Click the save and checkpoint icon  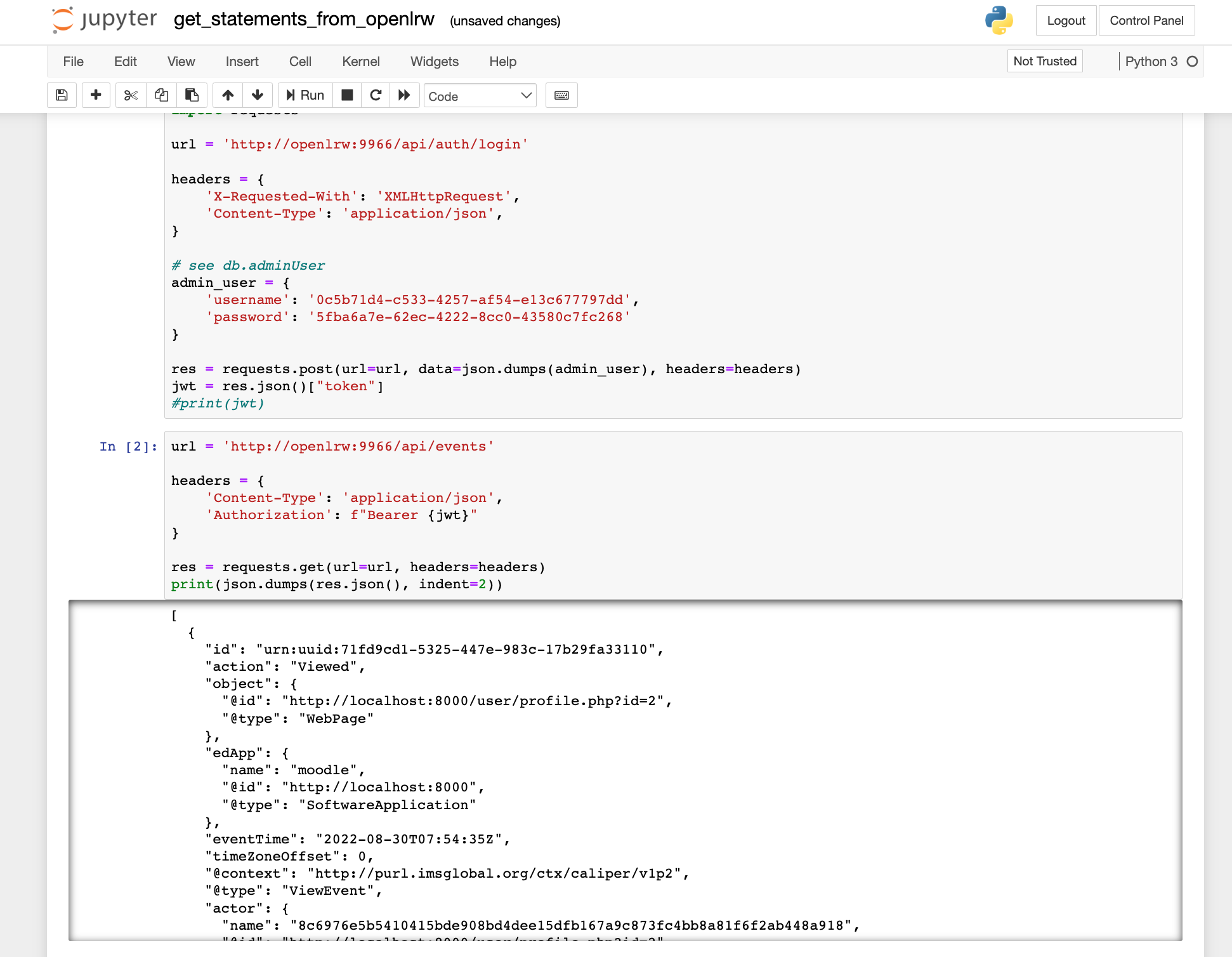tap(62, 95)
